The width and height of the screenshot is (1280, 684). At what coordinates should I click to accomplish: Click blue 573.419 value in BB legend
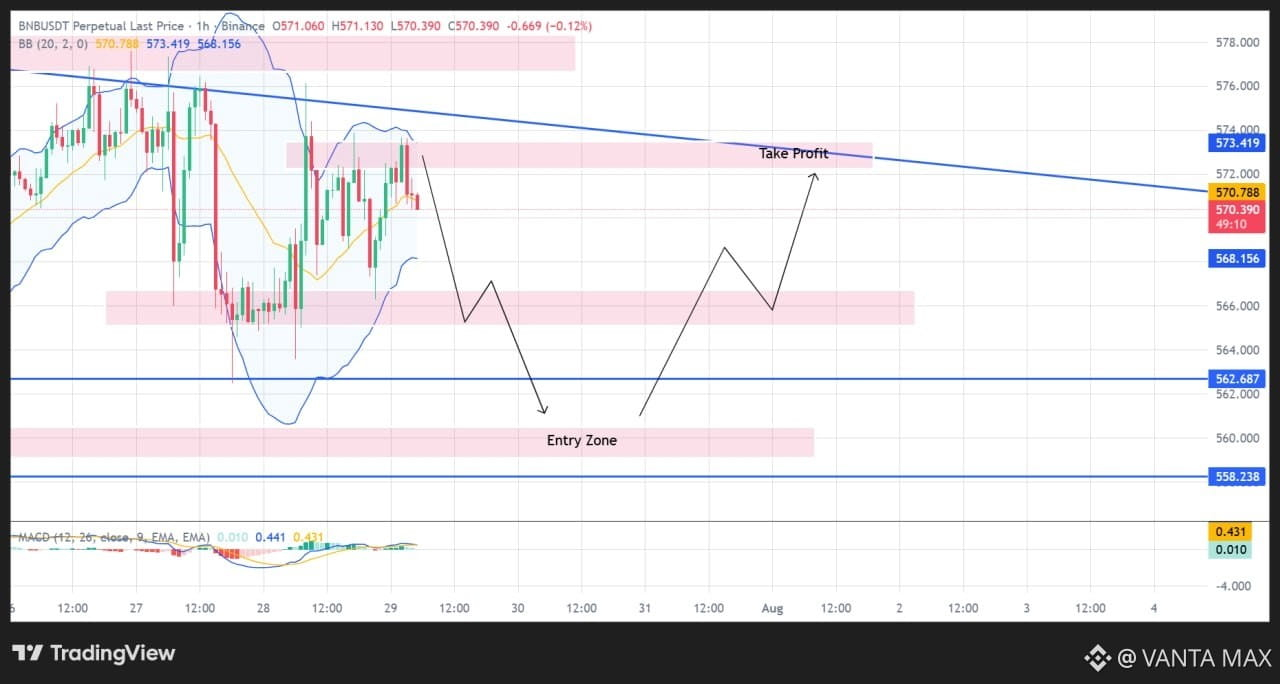168,44
